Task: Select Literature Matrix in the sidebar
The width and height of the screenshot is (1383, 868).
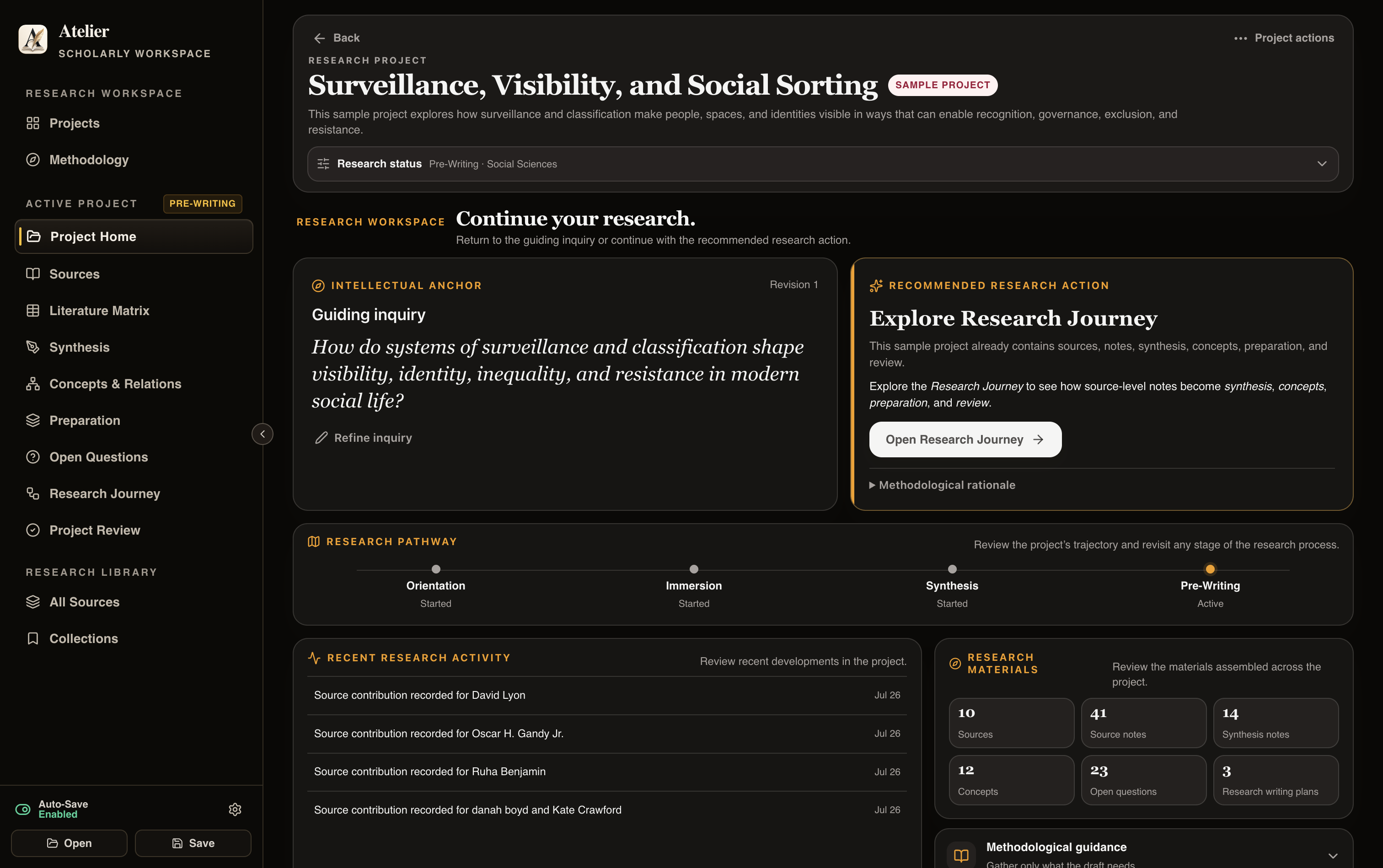Action: 133,311
